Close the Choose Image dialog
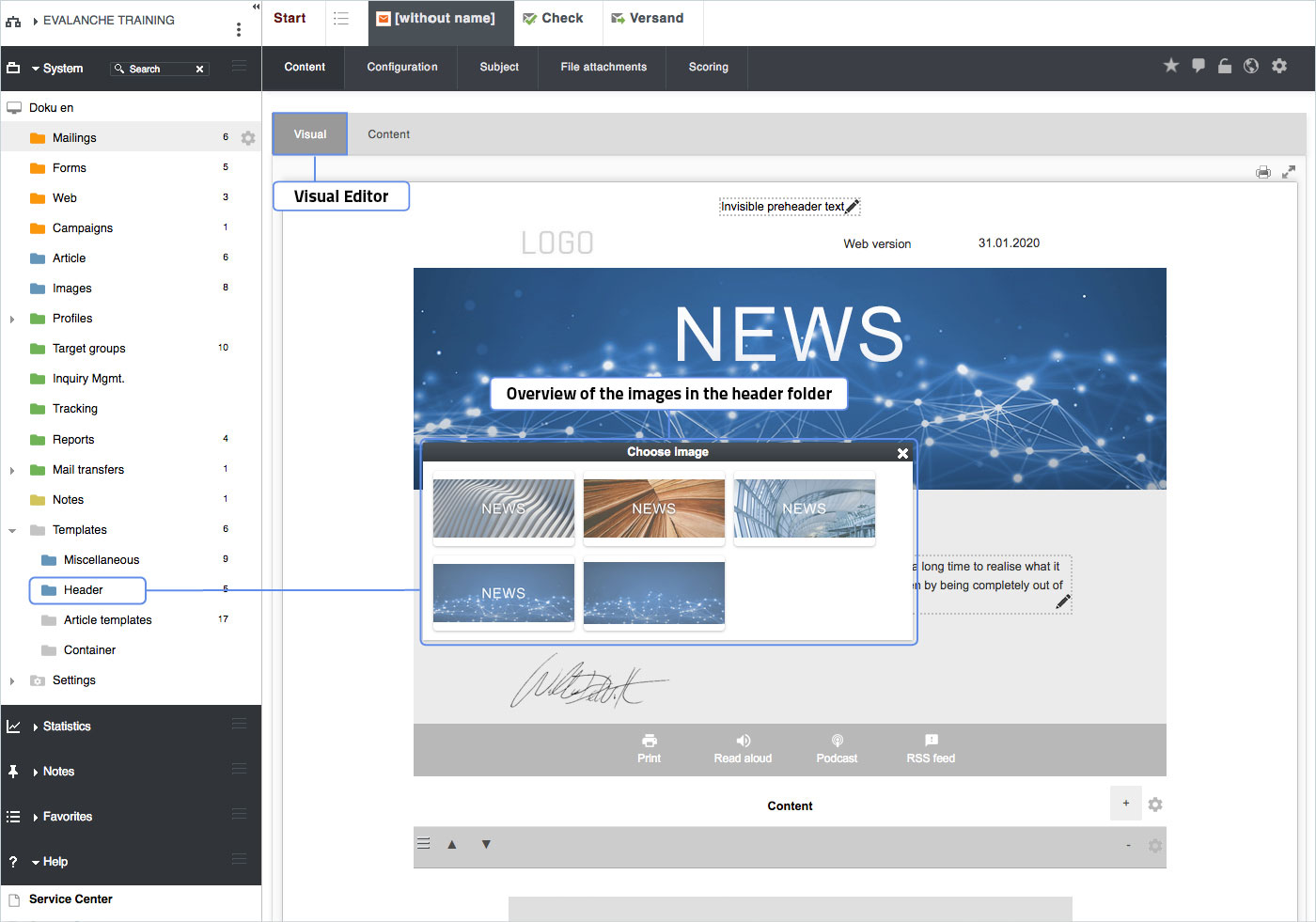1316x922 pixels. [902, 453]
